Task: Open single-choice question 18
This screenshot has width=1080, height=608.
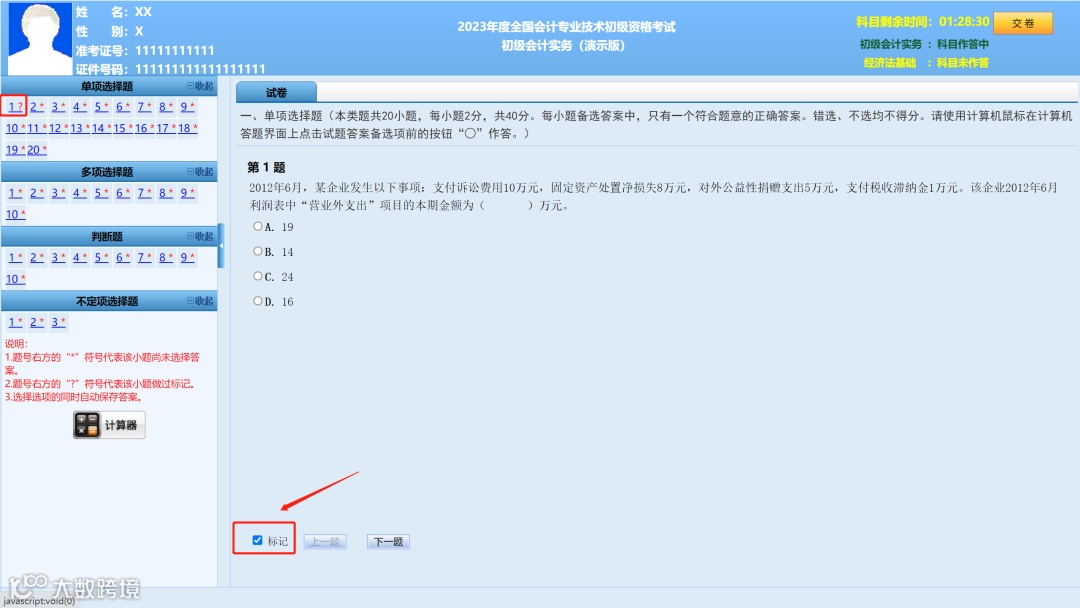Action: [187, 128]
